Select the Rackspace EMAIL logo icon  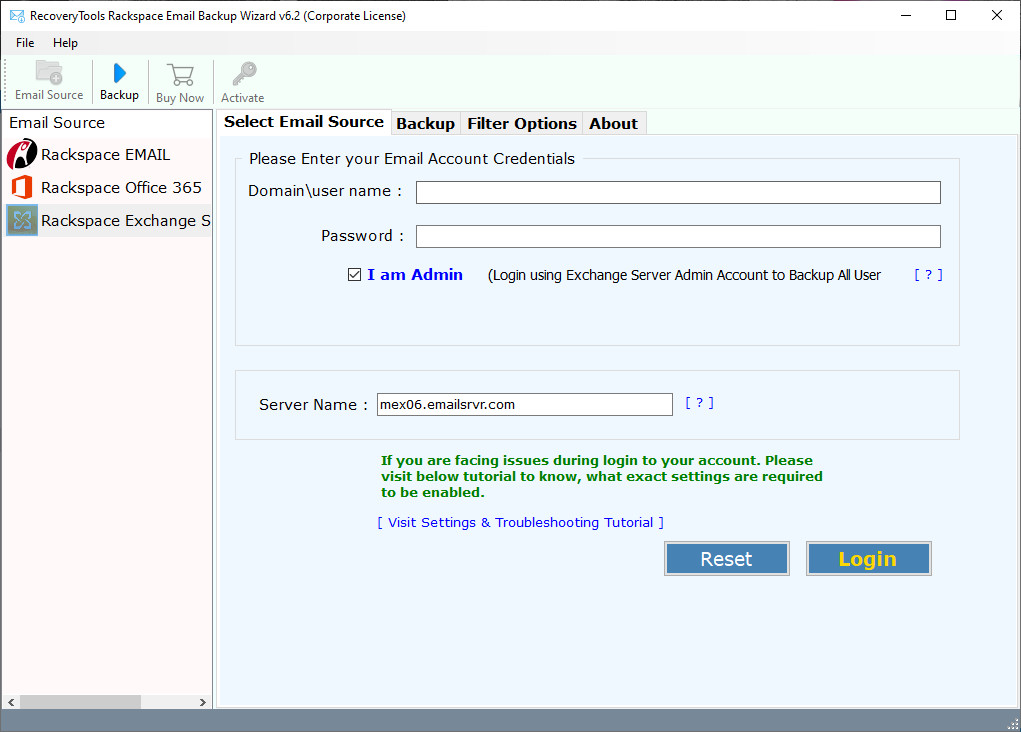pos(22,154)
